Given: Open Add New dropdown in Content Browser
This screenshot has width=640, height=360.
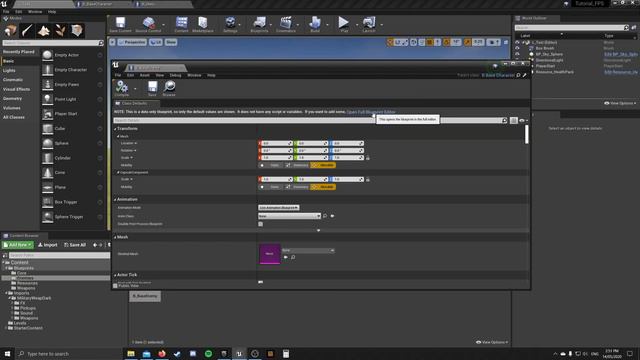Looking at the screenshot, I should pos(17,244).
